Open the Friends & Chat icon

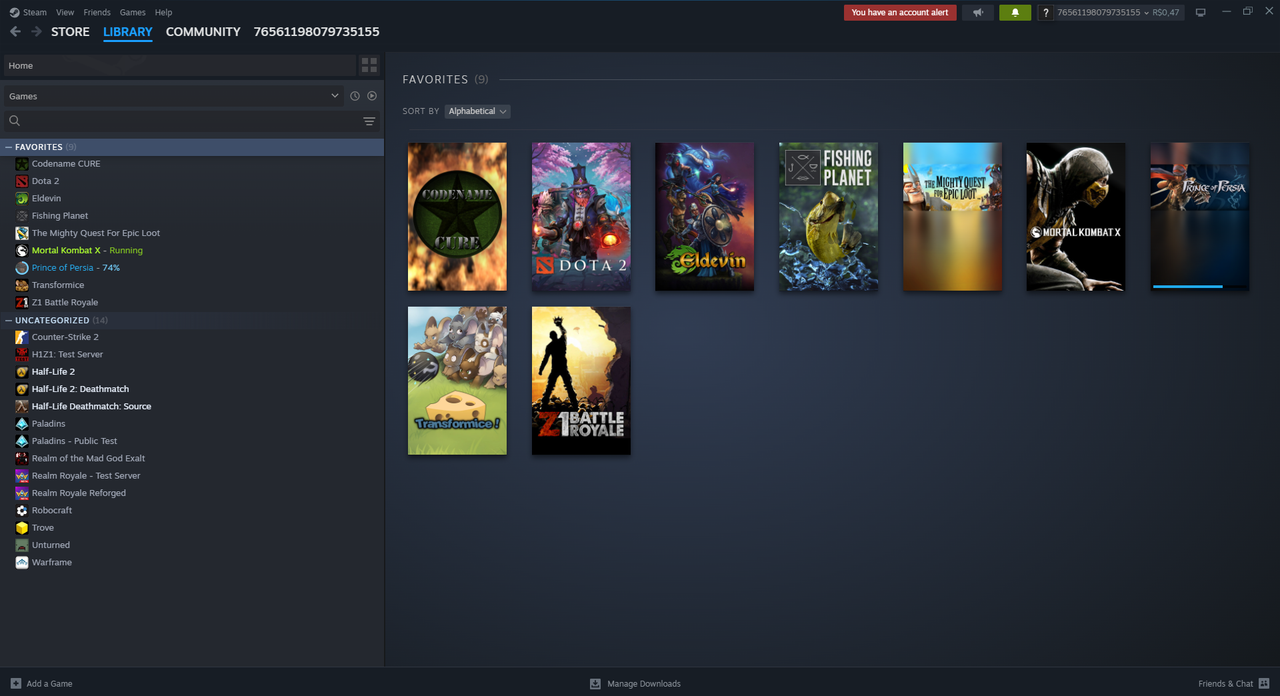1264,684
